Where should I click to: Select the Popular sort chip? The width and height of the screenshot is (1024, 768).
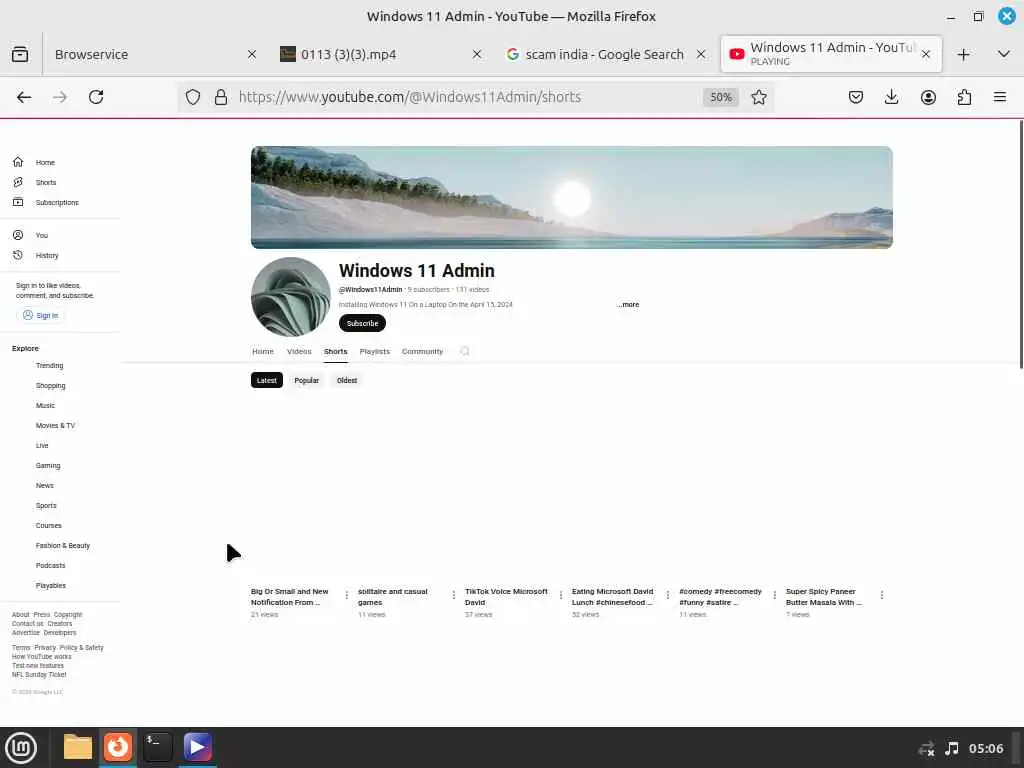(306, 380)
